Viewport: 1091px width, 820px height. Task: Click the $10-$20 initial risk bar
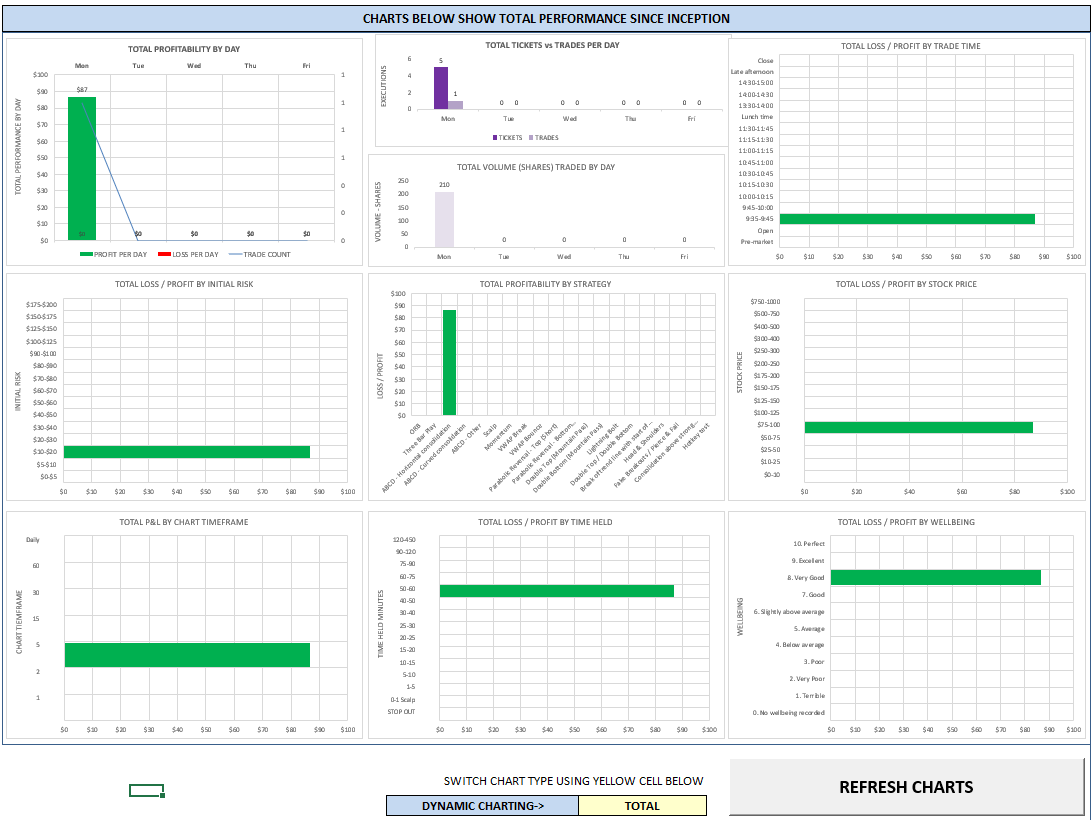(x=186, y=452)
